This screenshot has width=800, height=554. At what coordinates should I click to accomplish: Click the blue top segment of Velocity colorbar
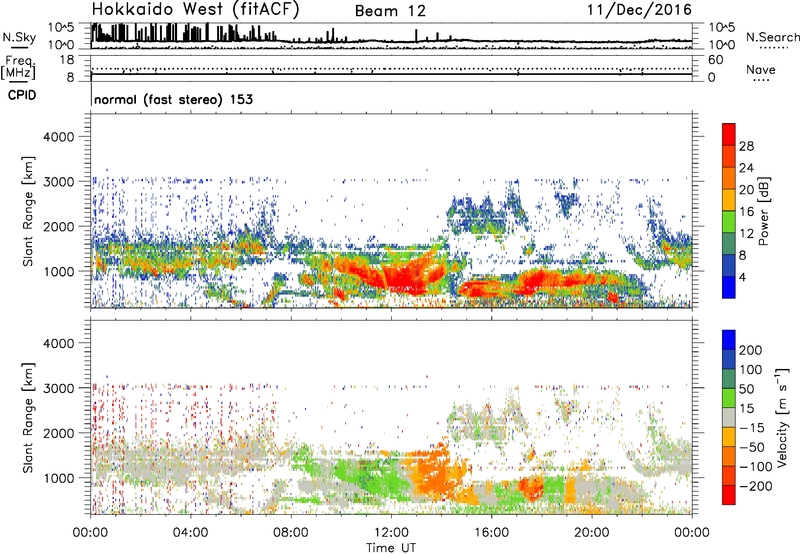click(x=729, y=340)
